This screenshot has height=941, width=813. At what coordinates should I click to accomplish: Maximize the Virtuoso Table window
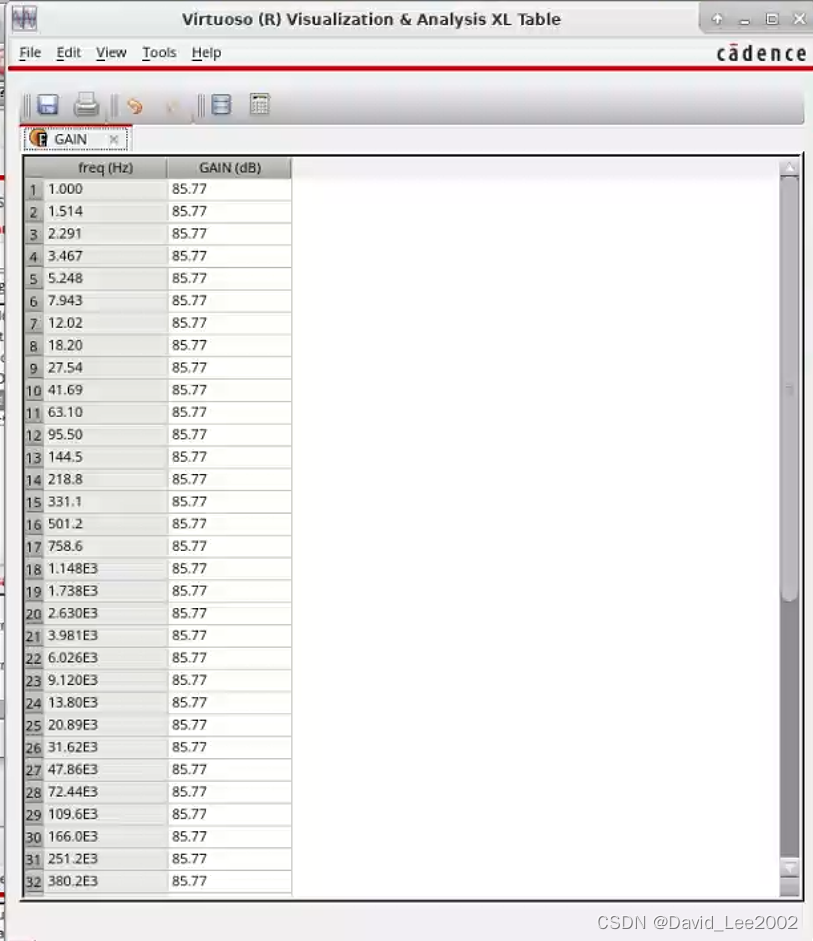pyautogui.click(x=772, y=19)
